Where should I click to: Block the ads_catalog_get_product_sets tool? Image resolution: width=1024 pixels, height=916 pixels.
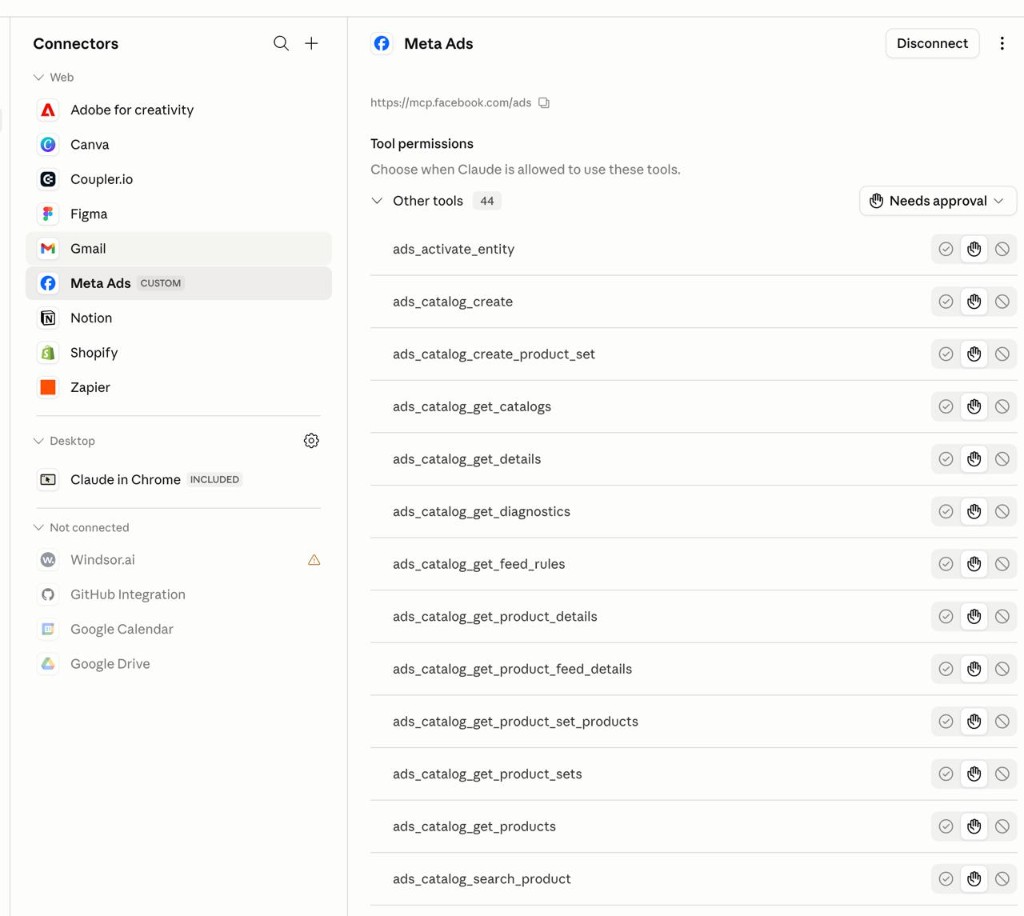tap(1002, 774)
